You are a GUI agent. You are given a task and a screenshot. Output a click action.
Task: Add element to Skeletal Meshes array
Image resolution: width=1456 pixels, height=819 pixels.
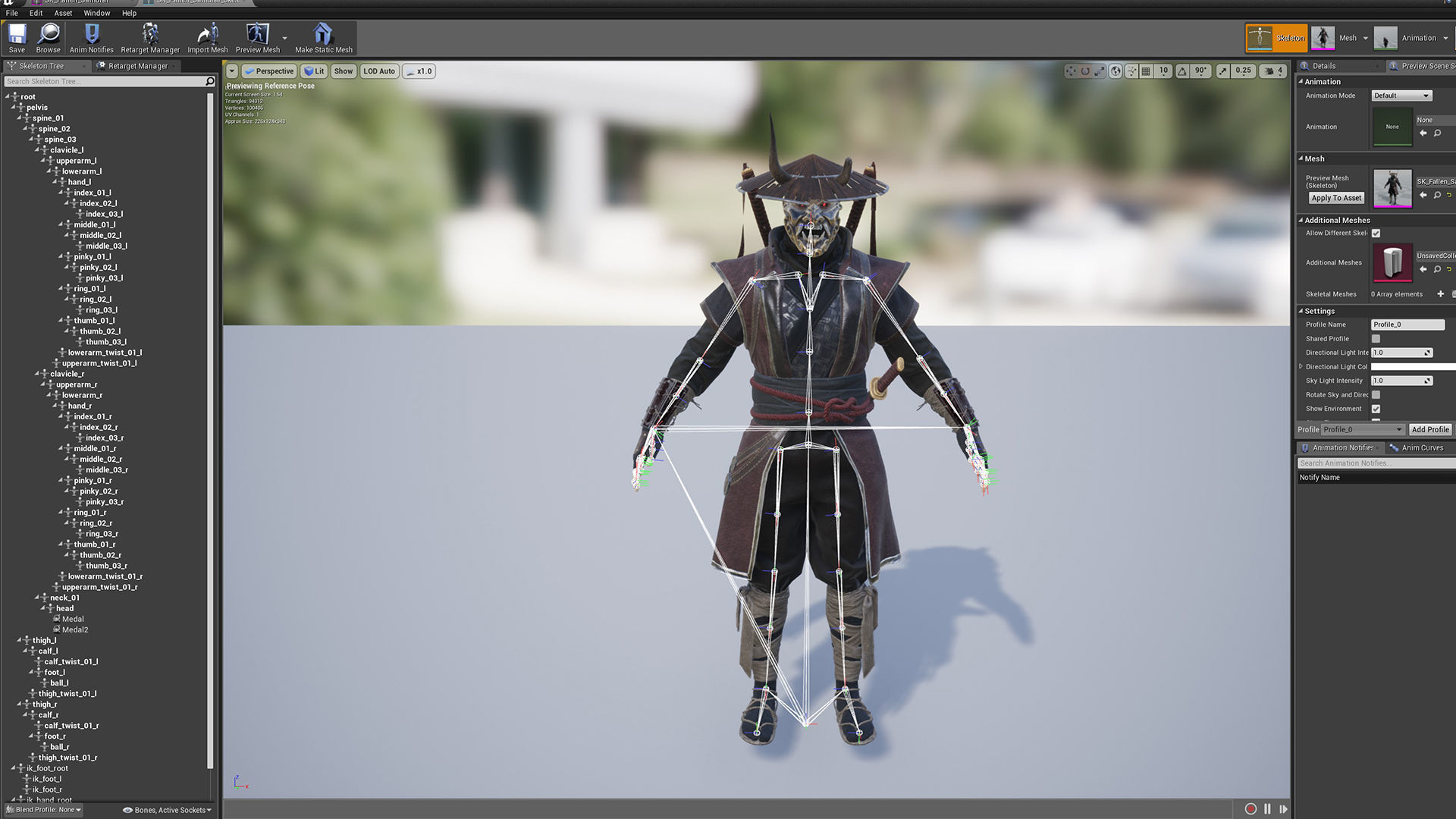point(1440,294)
